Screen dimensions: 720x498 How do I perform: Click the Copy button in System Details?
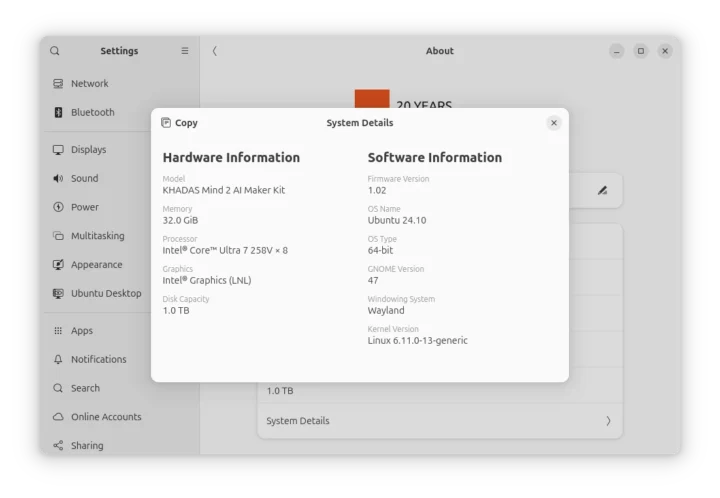click(x=179, y=123)
